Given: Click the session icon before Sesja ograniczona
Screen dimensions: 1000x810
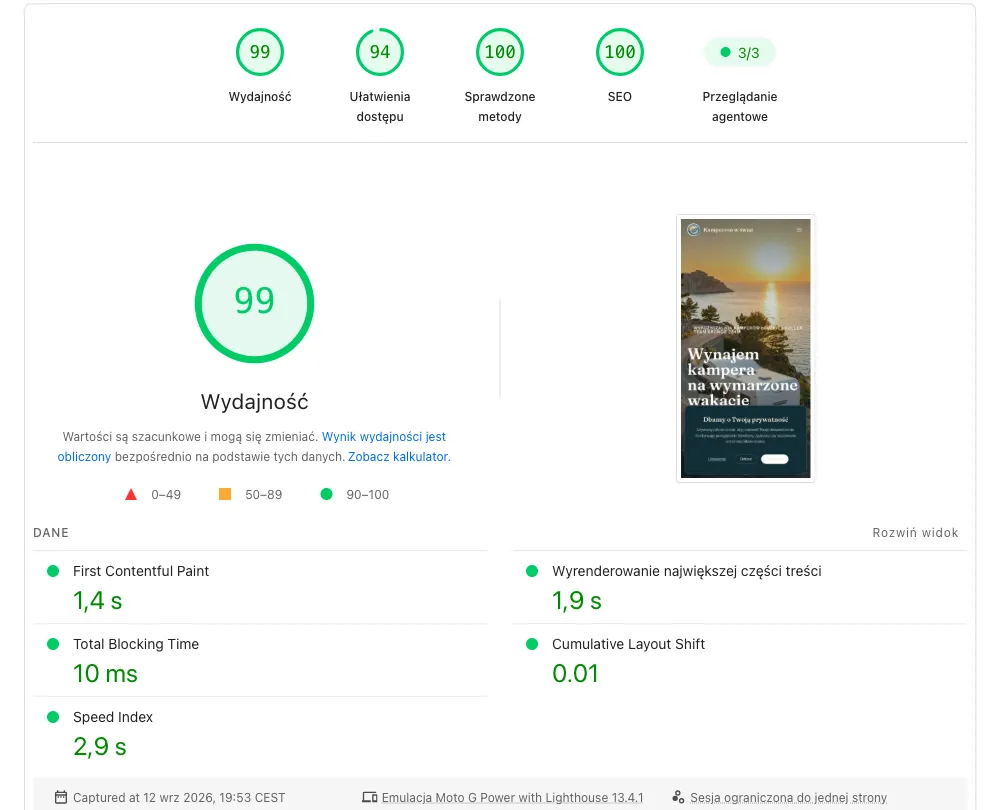Looking at the screenshot, I should pyautogui.click(x=678, y=797).
